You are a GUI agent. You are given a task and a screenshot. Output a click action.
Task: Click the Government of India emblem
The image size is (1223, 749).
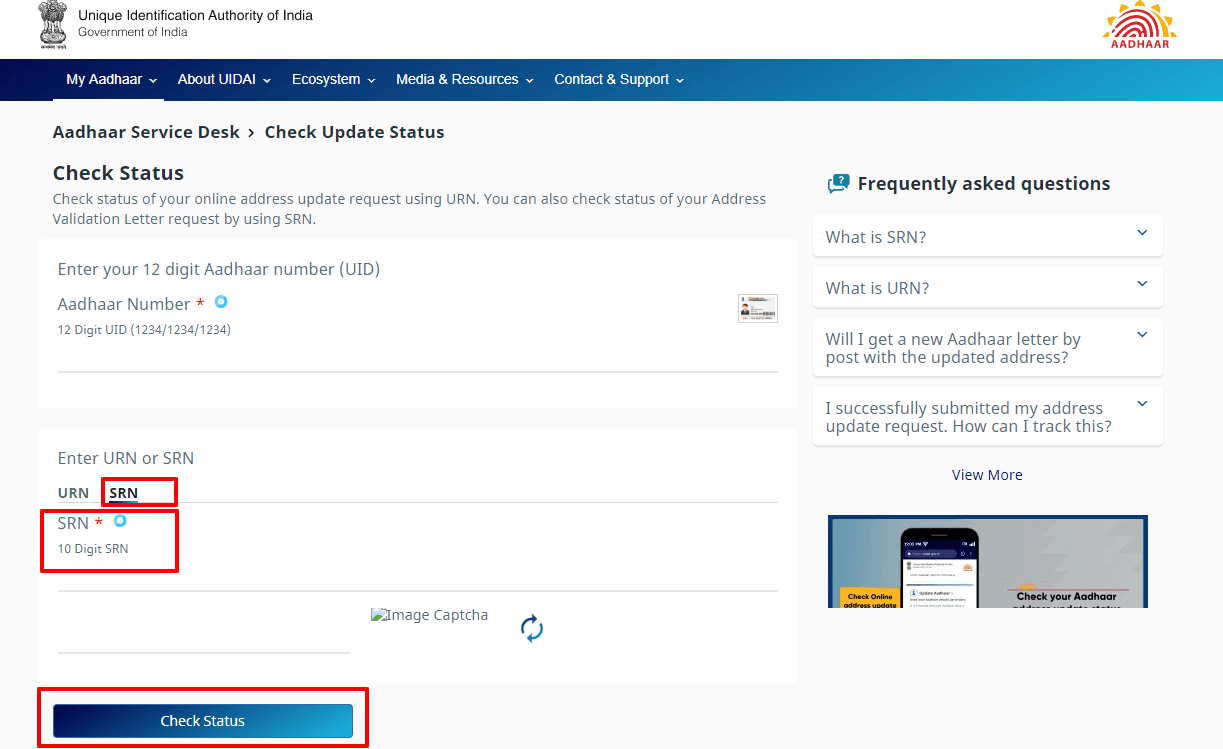click(53, 26)
